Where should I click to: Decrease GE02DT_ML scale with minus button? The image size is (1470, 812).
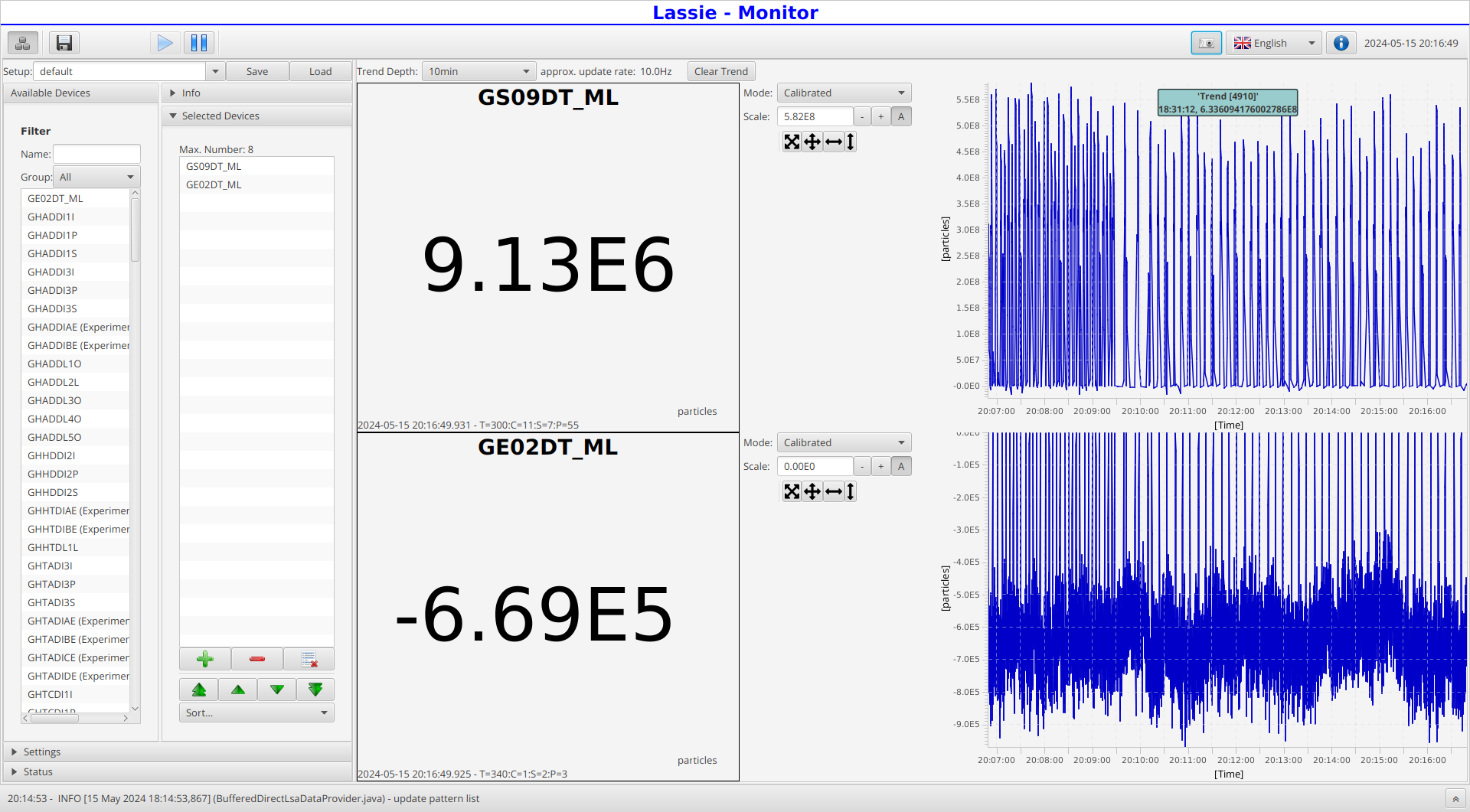coord(862,466)
